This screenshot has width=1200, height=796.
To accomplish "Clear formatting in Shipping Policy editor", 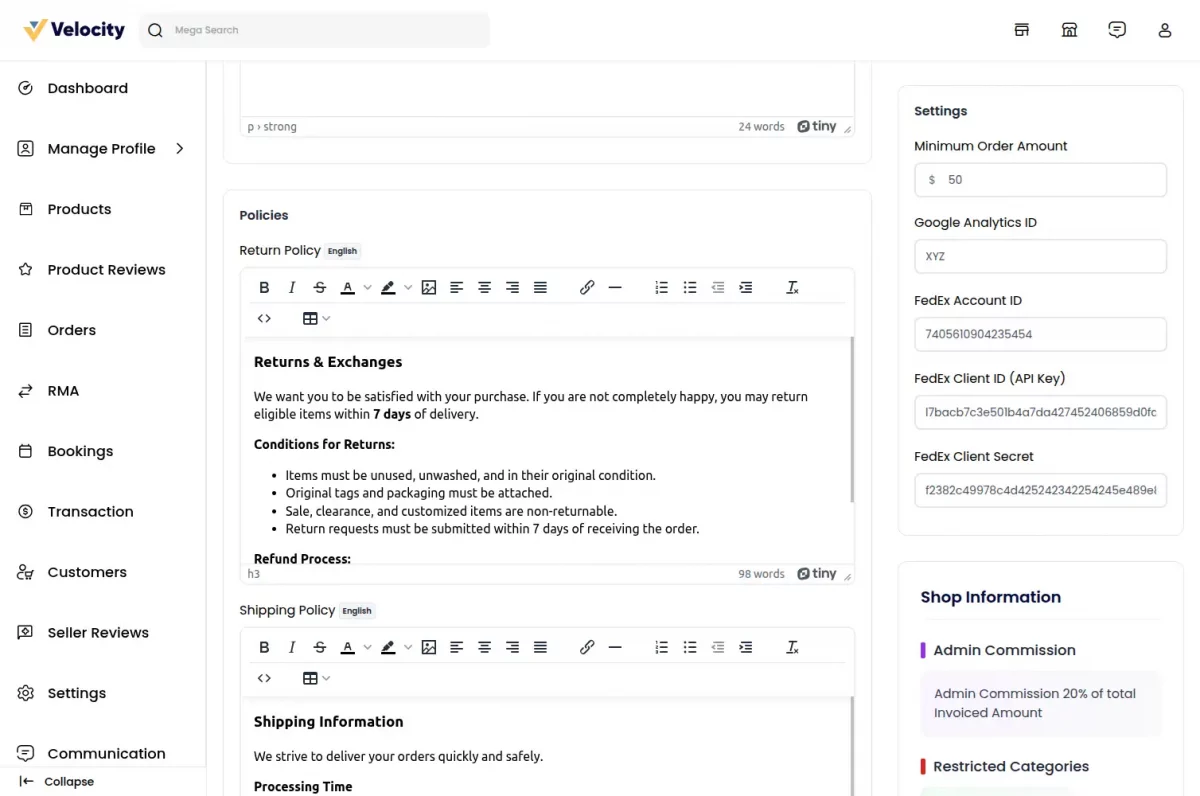I will (792, 647).
